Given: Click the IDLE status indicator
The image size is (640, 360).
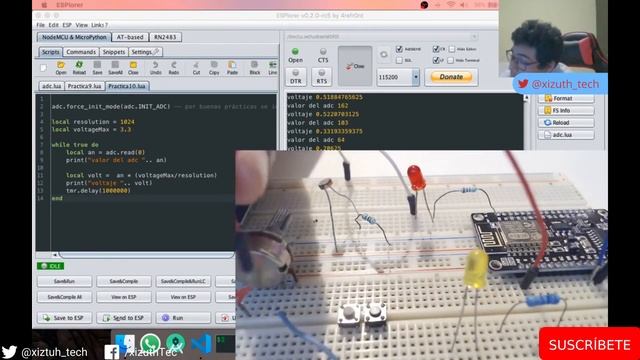Looking at the screenshot, I should pos(50,266).
